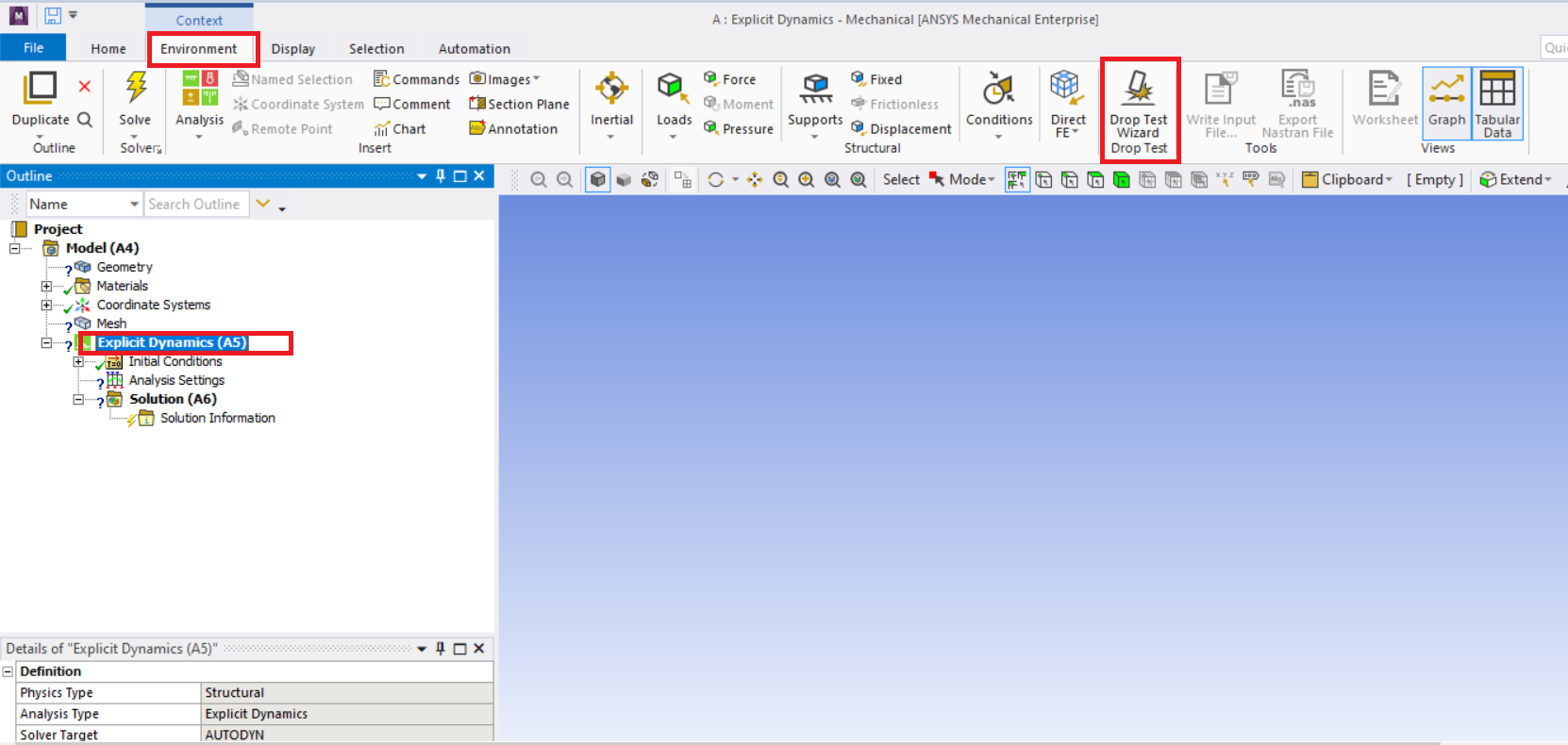Pin the Details panel
This screenshot has width=1568, height=745.
coord(441,648)
